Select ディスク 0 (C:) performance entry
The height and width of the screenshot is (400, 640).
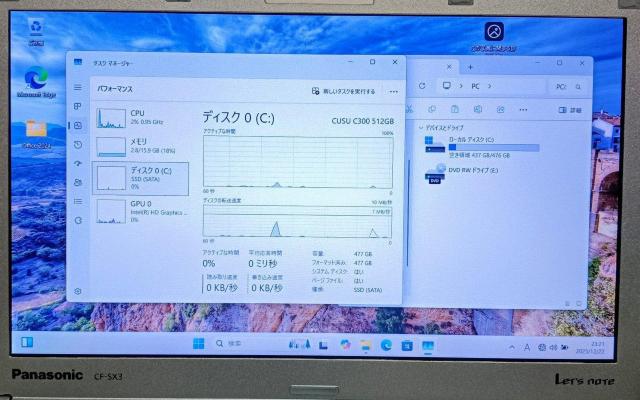point(141,178)
